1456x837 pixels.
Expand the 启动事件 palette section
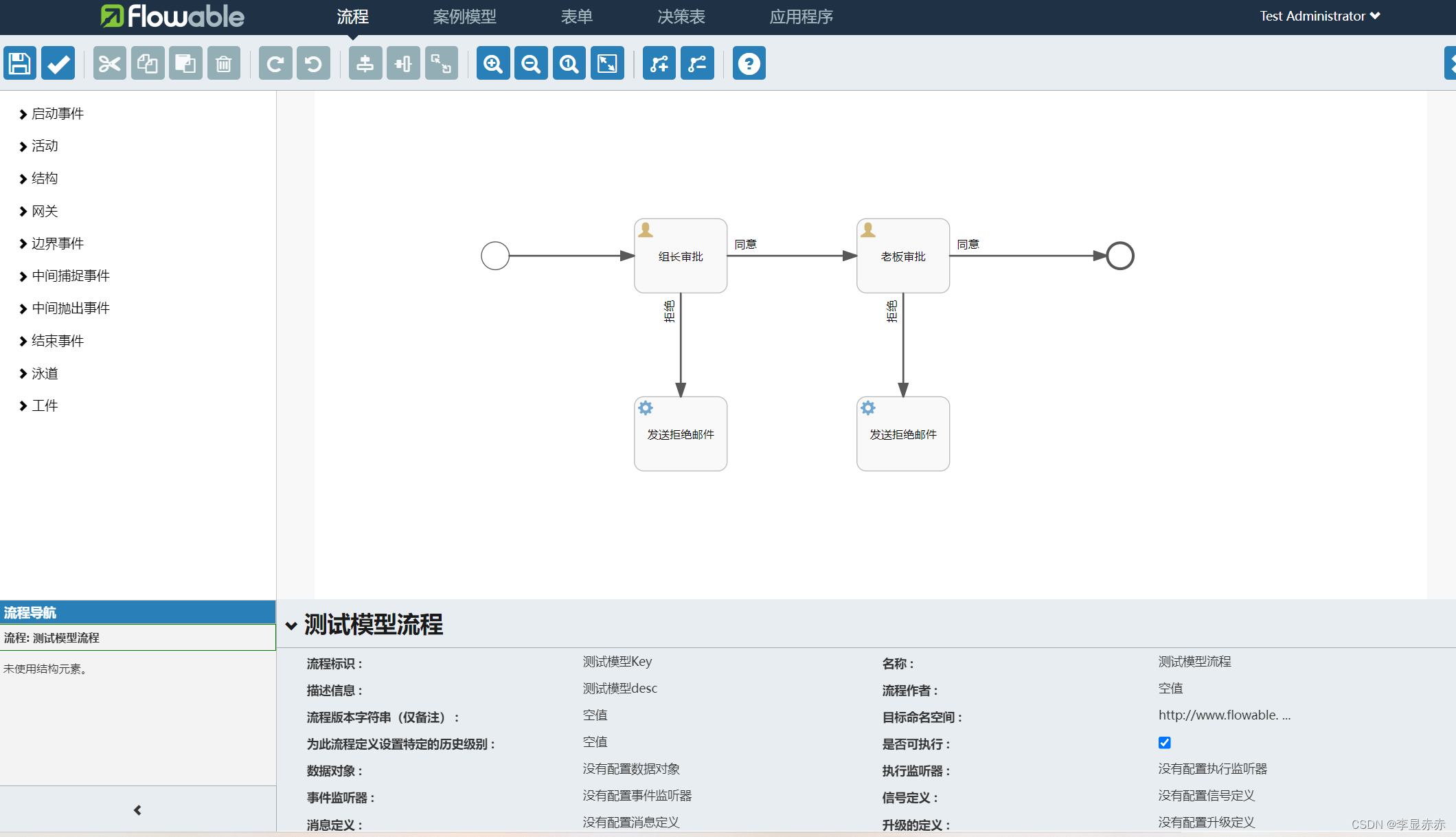(57, 113)
